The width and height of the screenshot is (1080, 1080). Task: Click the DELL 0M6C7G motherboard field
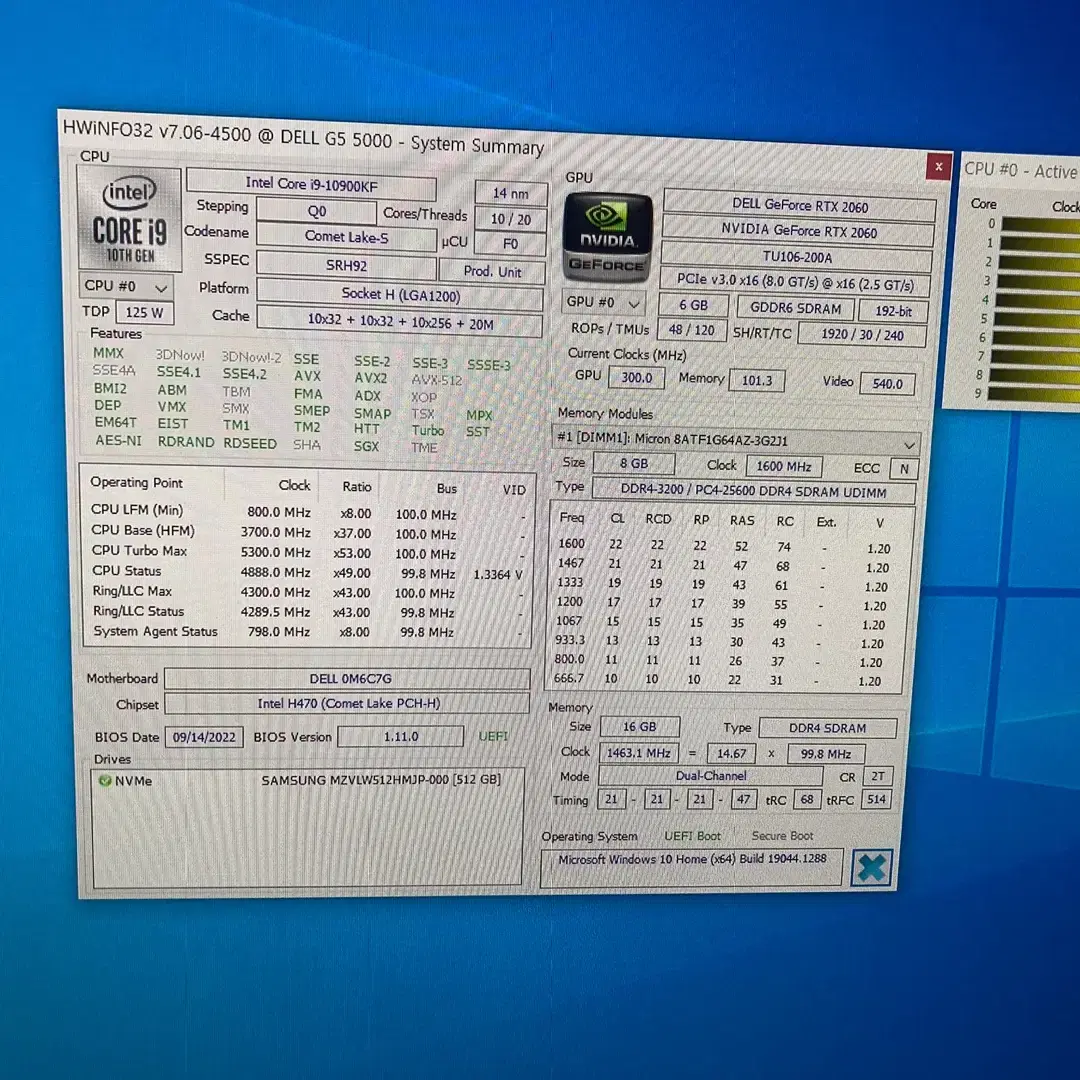(x=348, y=678)
